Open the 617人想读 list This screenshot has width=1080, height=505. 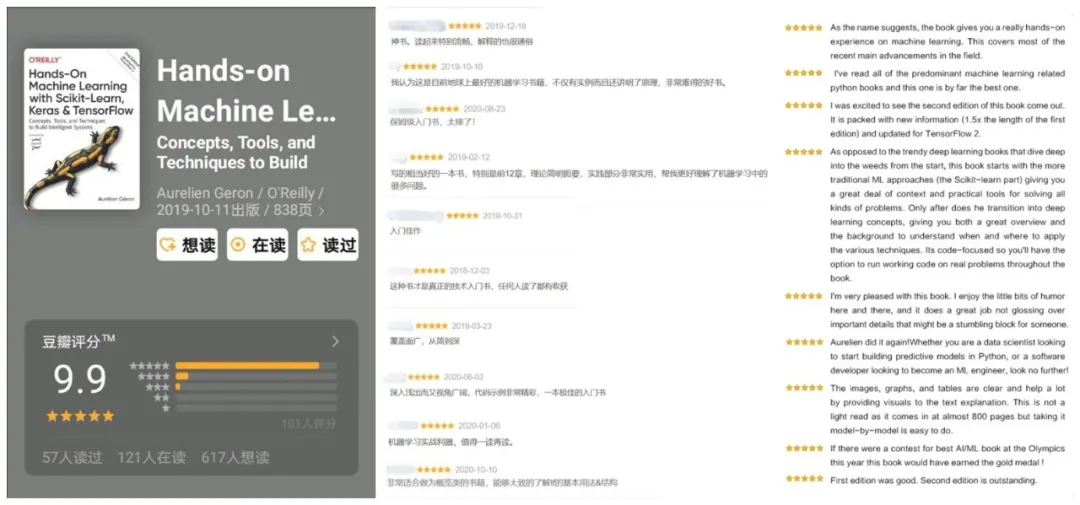click(236, 457)
